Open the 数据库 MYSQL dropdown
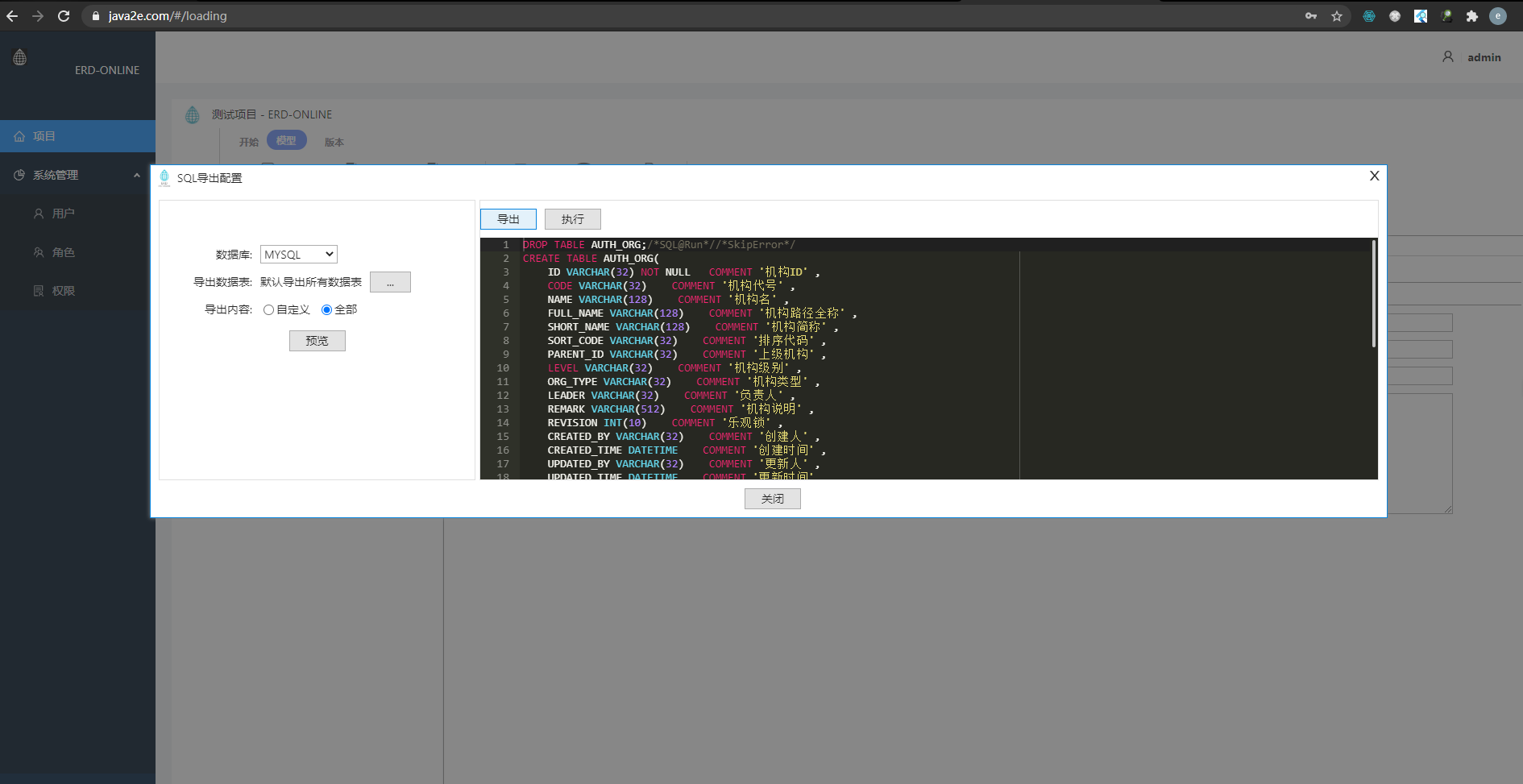The image size is (1523, 784). click(299, 255)
